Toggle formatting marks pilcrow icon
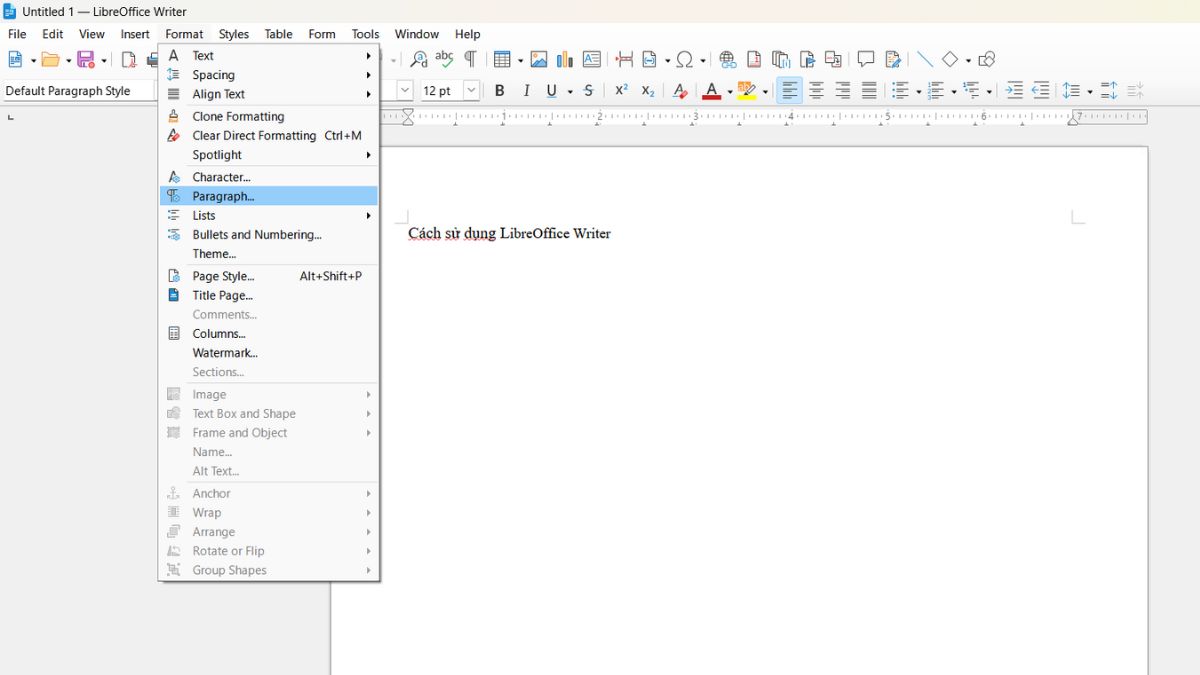Screen dimensions: 1200x675 pos(470,59)
